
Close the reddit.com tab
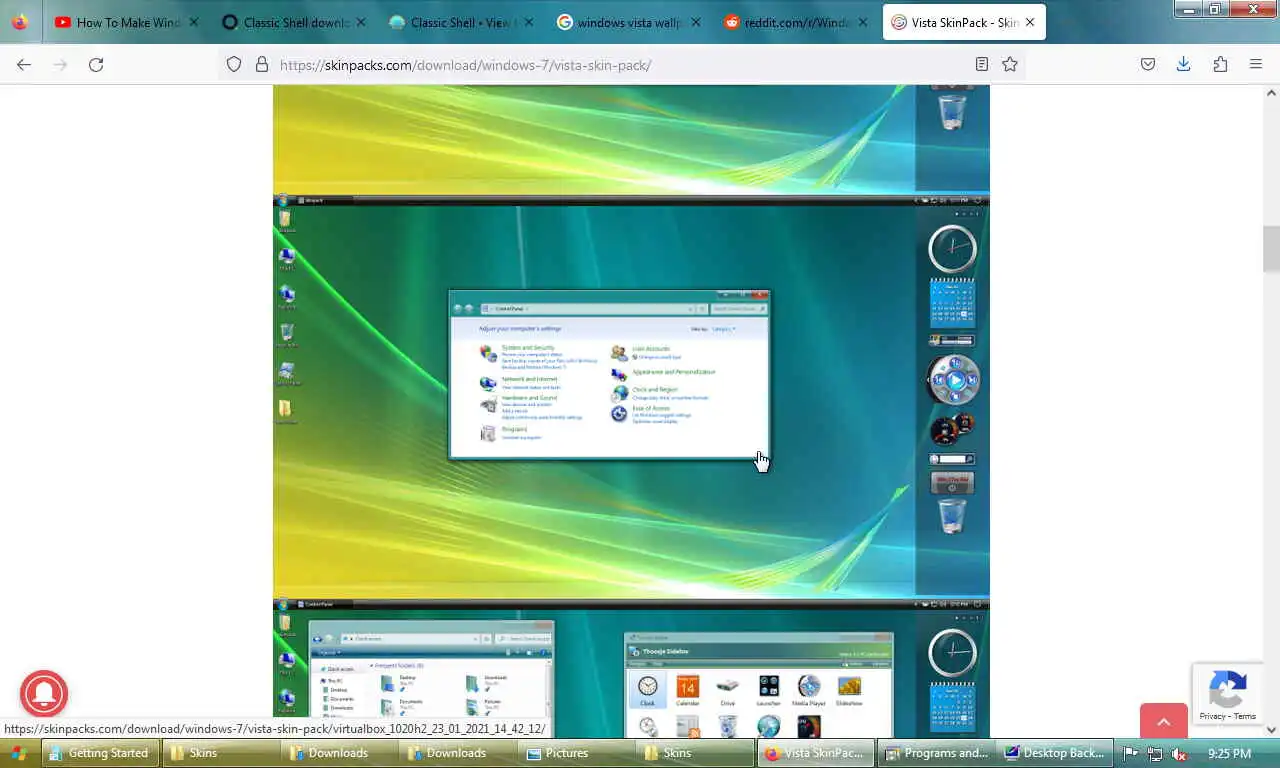coord(862,22)
